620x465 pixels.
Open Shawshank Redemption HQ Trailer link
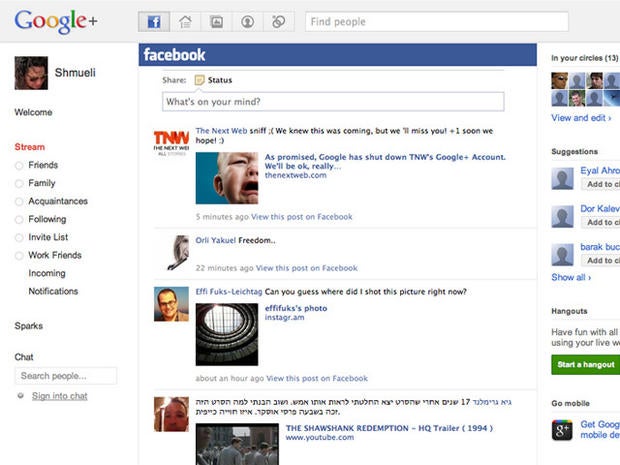tap(389, 428)
